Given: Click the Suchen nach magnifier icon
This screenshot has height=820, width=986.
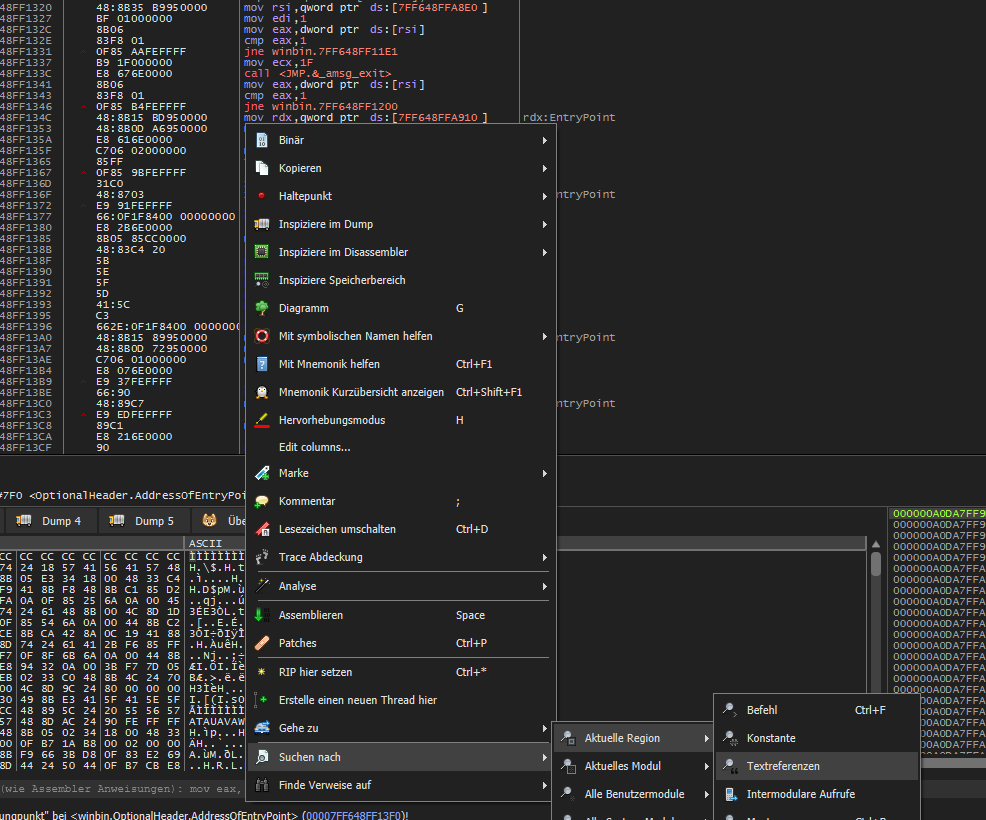Looking at the screenshot, I should click(x=262, y=757).
